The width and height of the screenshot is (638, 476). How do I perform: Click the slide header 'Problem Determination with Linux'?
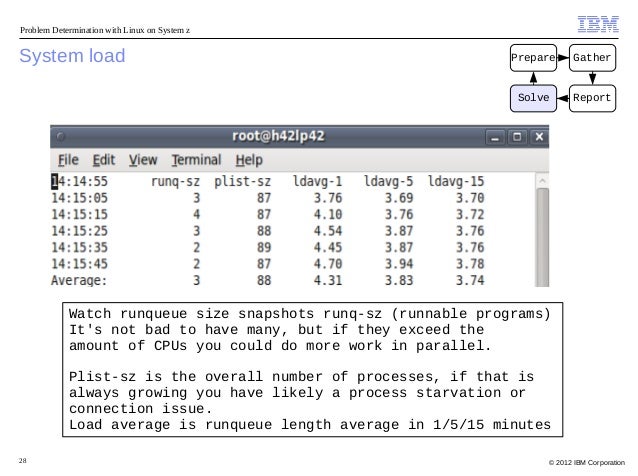[105, 30]
